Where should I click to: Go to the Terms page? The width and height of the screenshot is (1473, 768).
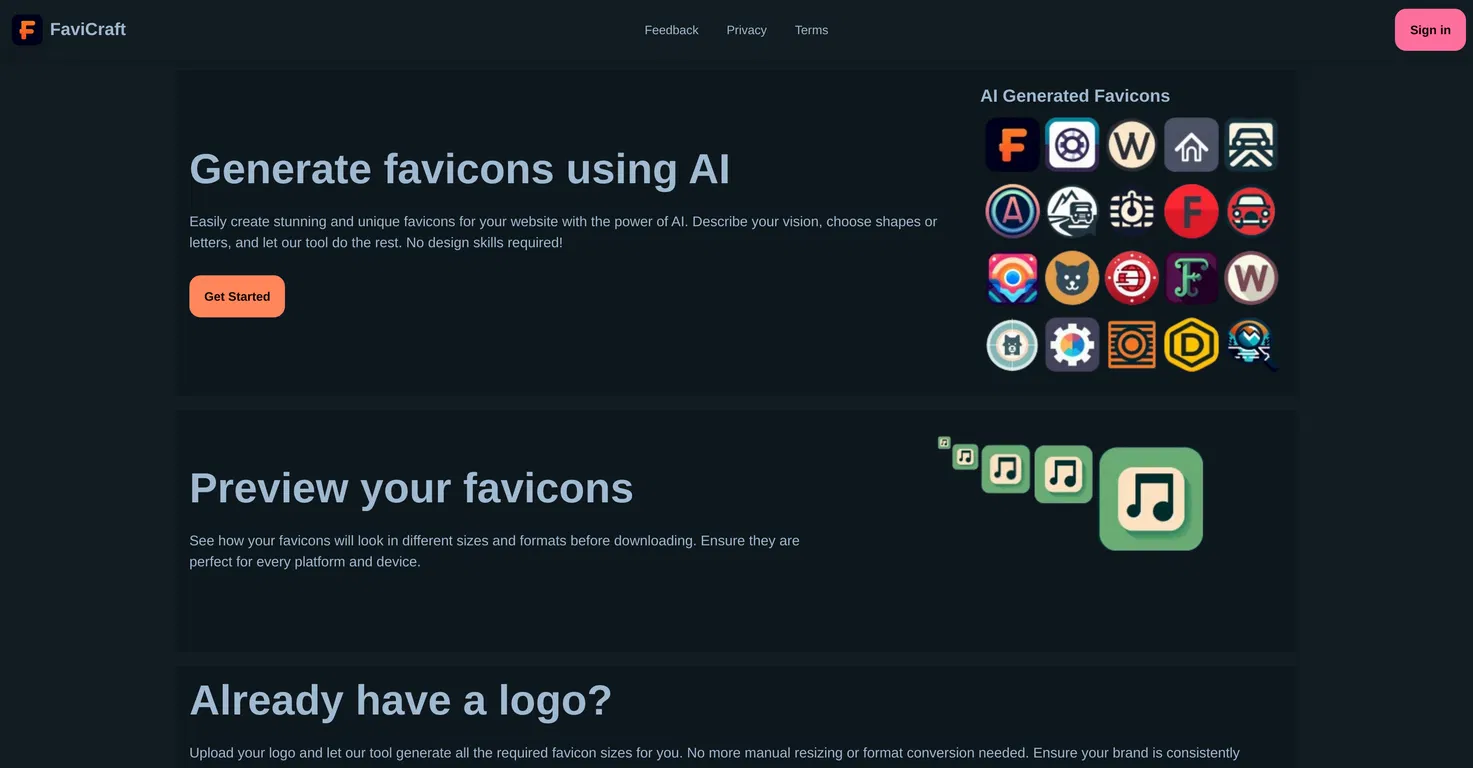point(811,30)
